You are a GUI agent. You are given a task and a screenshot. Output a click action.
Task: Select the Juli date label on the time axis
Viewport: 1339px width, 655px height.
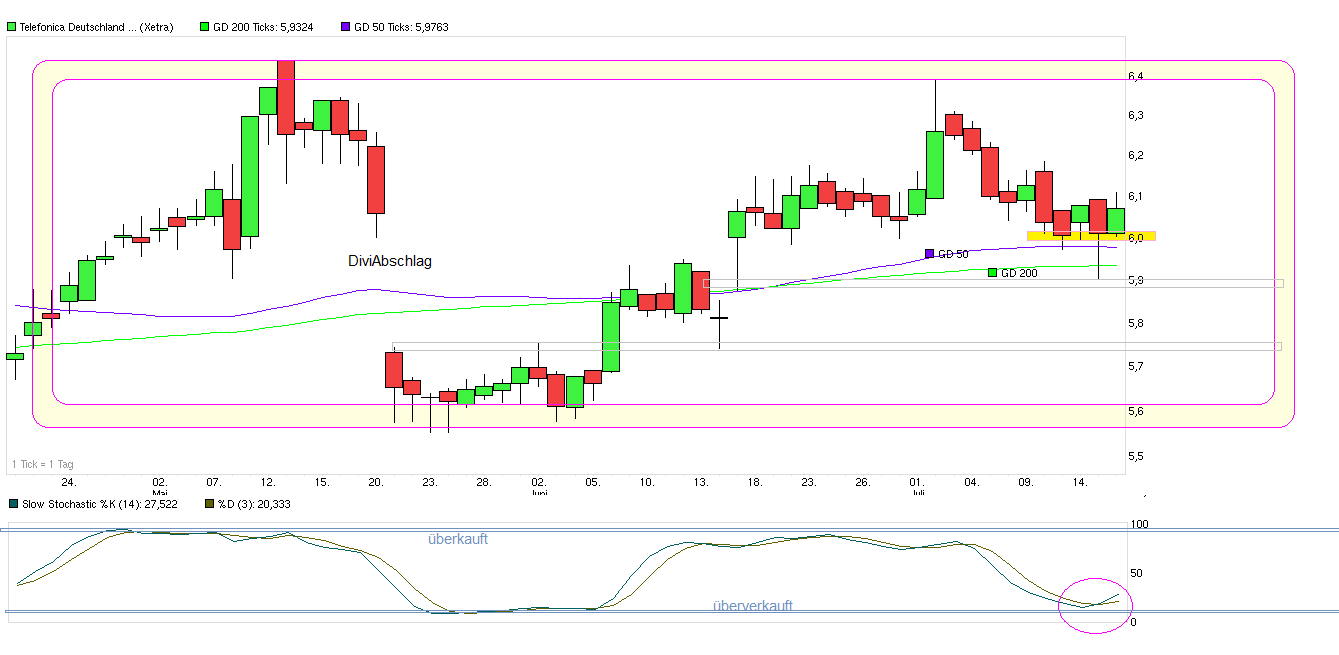(919, 491)
